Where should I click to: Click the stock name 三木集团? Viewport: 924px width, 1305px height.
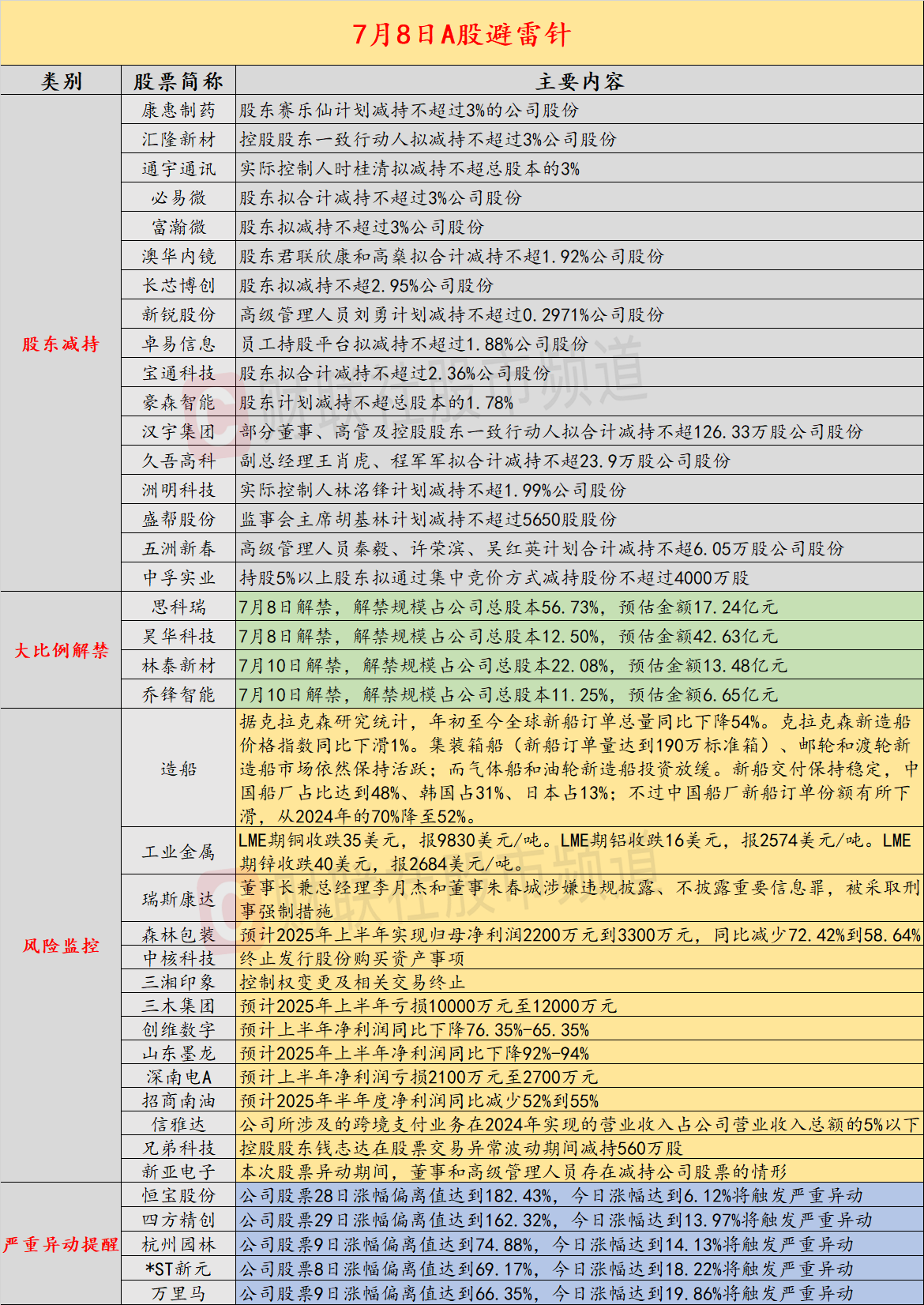tap(178, 1006)
